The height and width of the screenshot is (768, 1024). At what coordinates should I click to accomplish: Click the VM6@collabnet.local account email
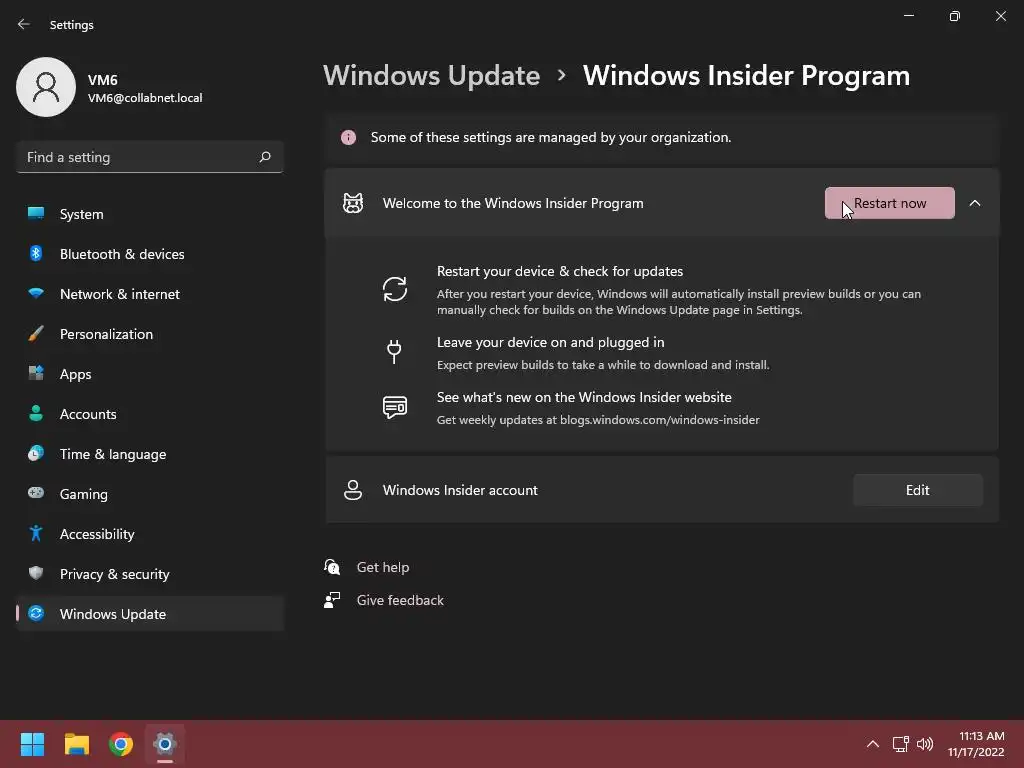point(145,98)
